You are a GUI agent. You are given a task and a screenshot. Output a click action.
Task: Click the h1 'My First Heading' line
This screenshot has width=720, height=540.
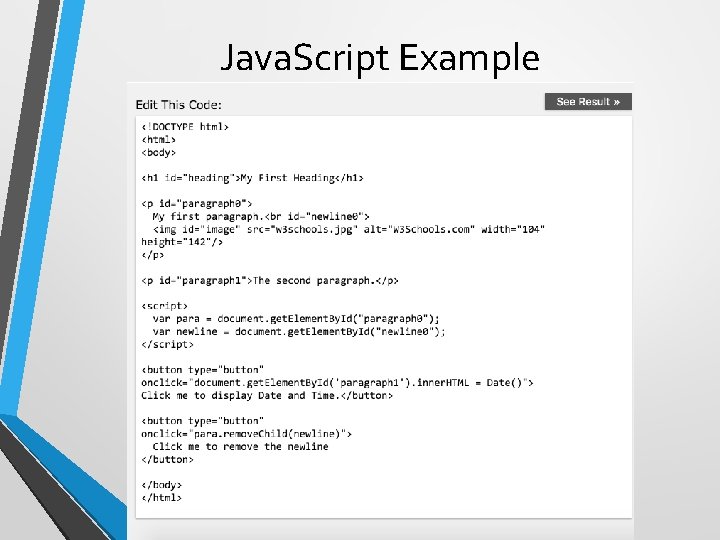click(x=253, y=178)
